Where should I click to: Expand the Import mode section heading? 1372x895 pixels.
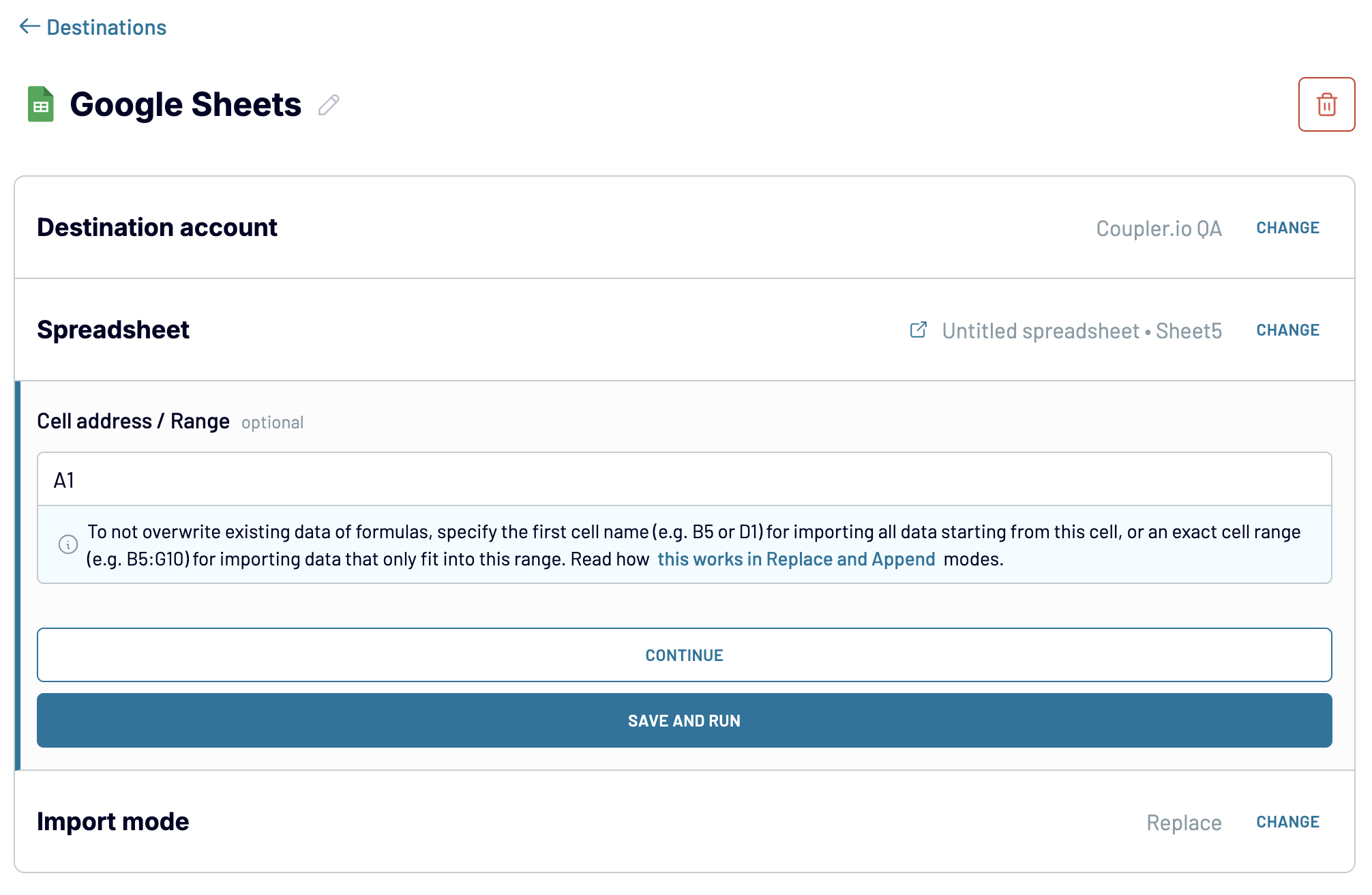(x=113, y=821)
